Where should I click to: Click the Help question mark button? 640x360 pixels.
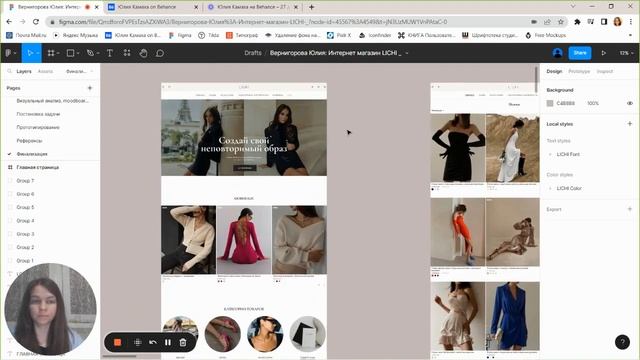[622, 342]
